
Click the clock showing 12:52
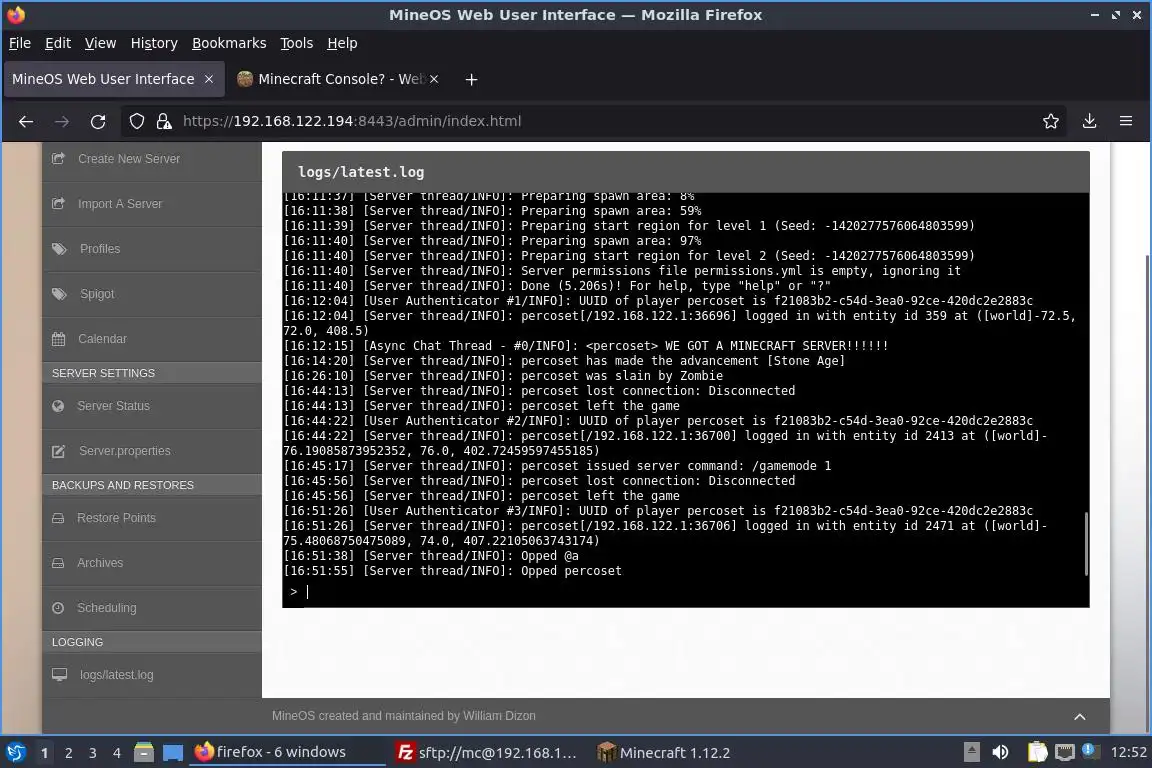point(1128,752)
